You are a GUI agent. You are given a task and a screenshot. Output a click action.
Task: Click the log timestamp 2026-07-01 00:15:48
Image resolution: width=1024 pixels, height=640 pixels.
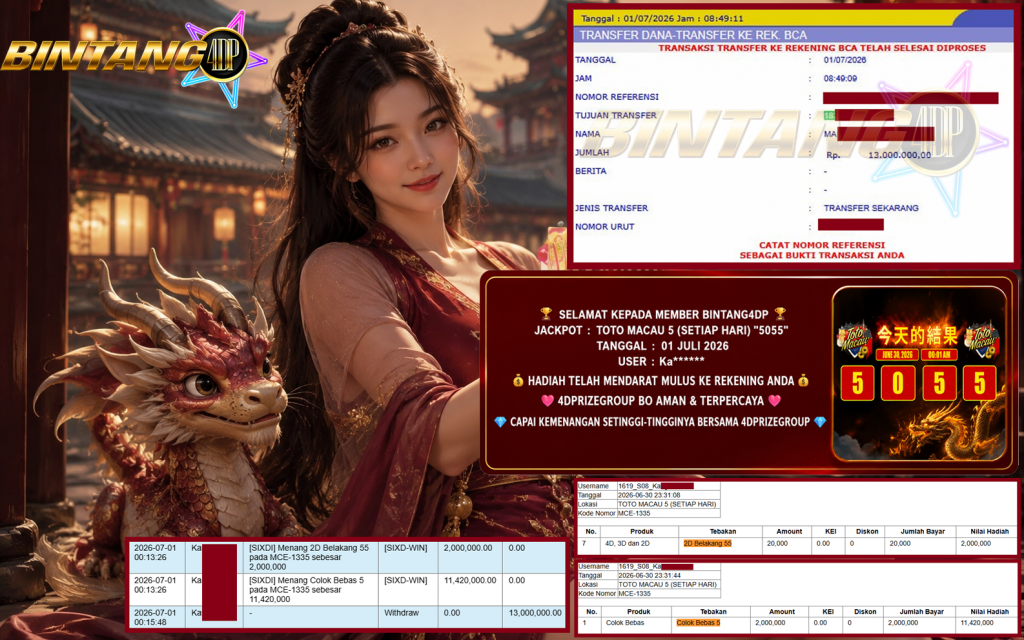point(155,617)
